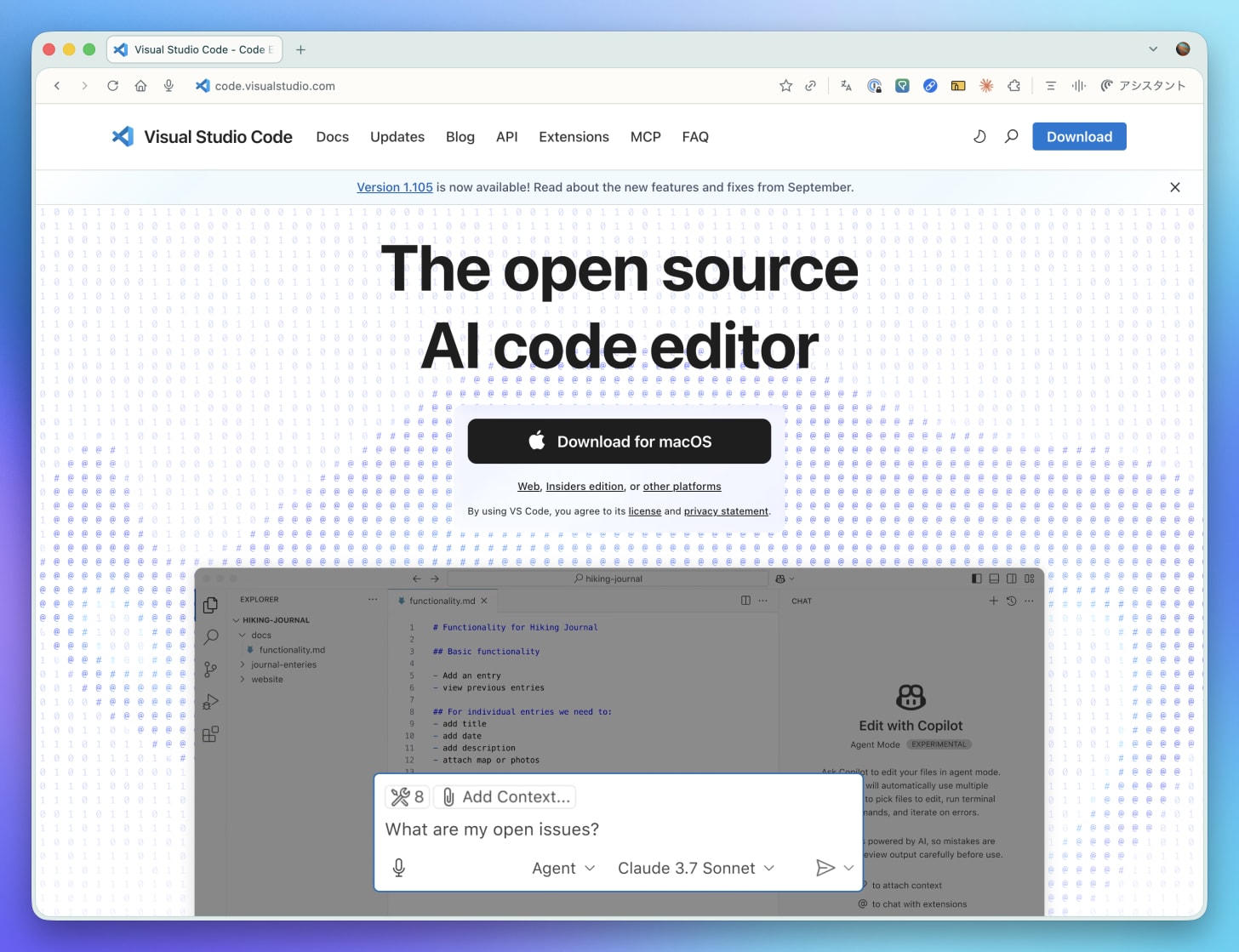This screenshot has height=952, width=1239.
Task: Navigate back in browser history
Action: click(57, 86)
